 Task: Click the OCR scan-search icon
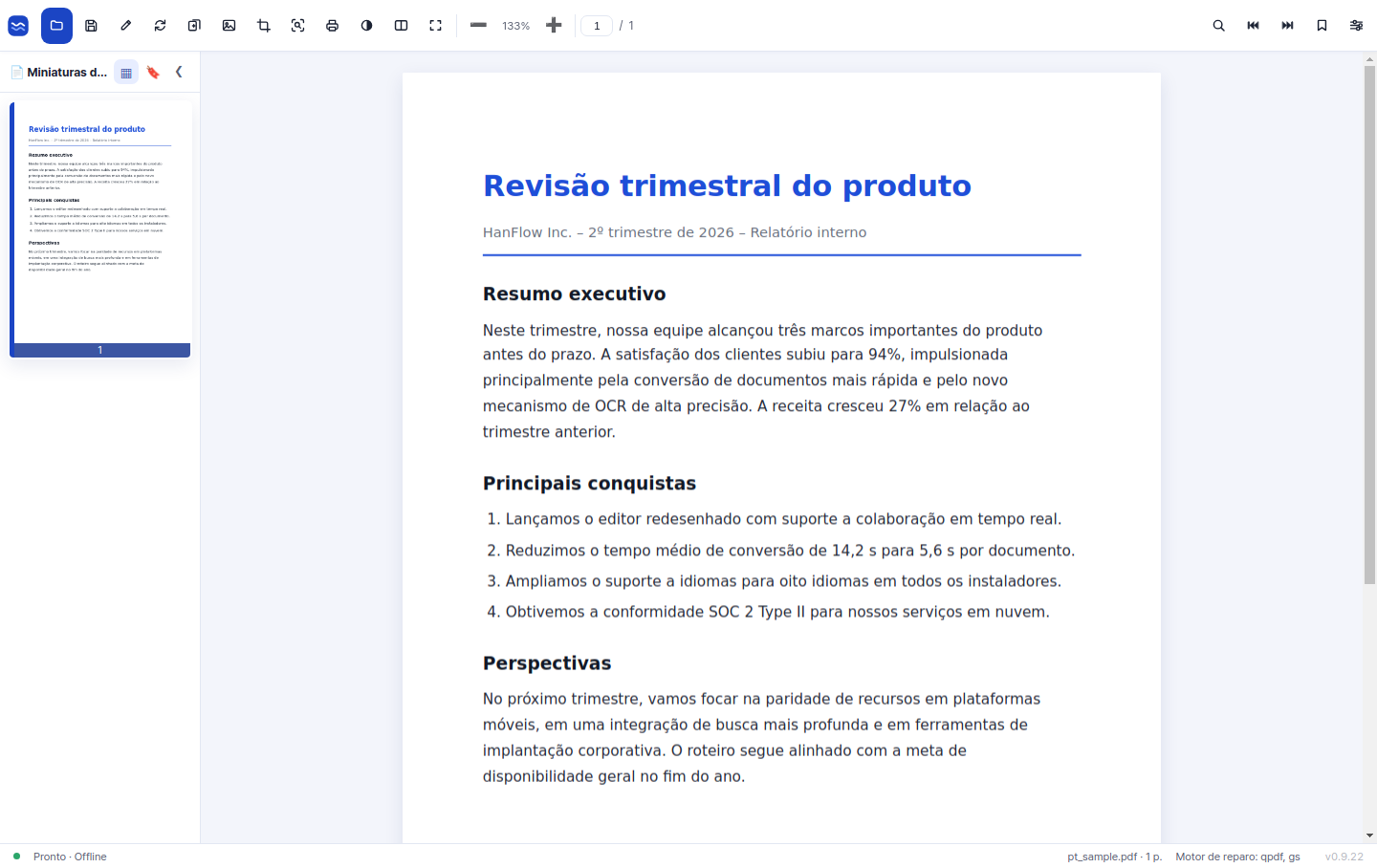click(x=297, y=26)
